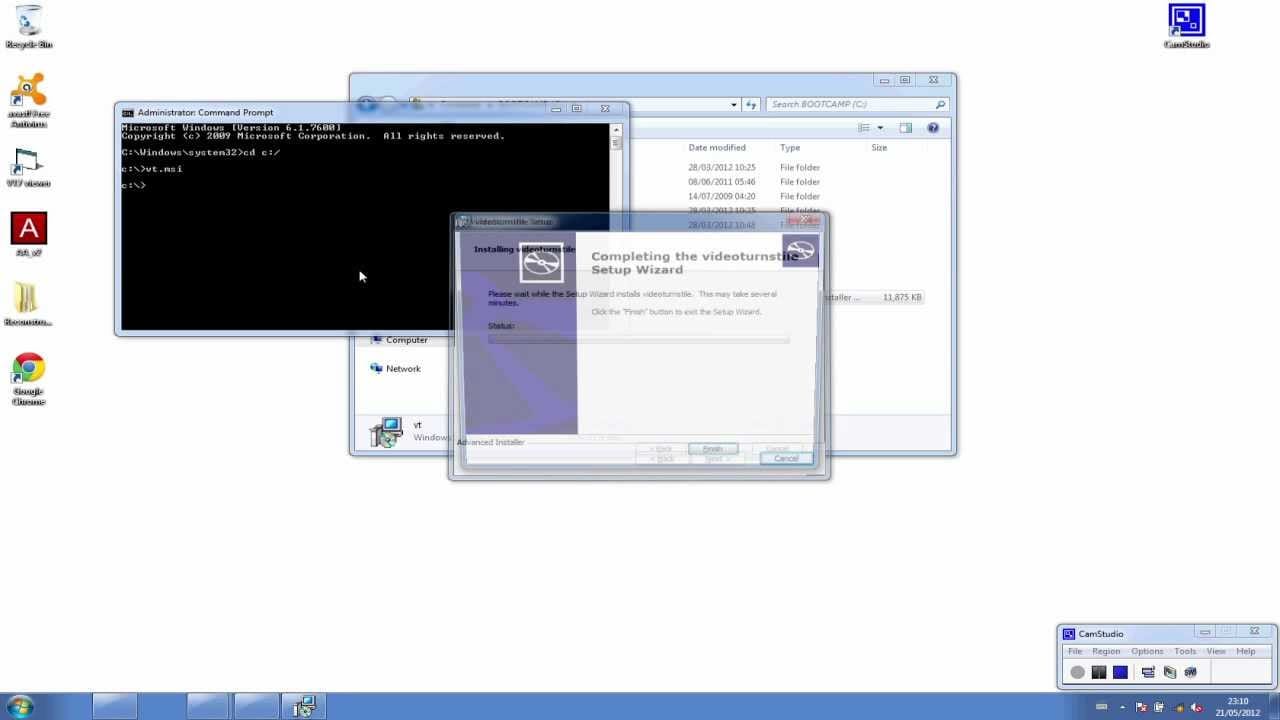Viewport: 1280px width, 720px height.
Task: Click the keyboard icon in system tray
Action: 1102,707
